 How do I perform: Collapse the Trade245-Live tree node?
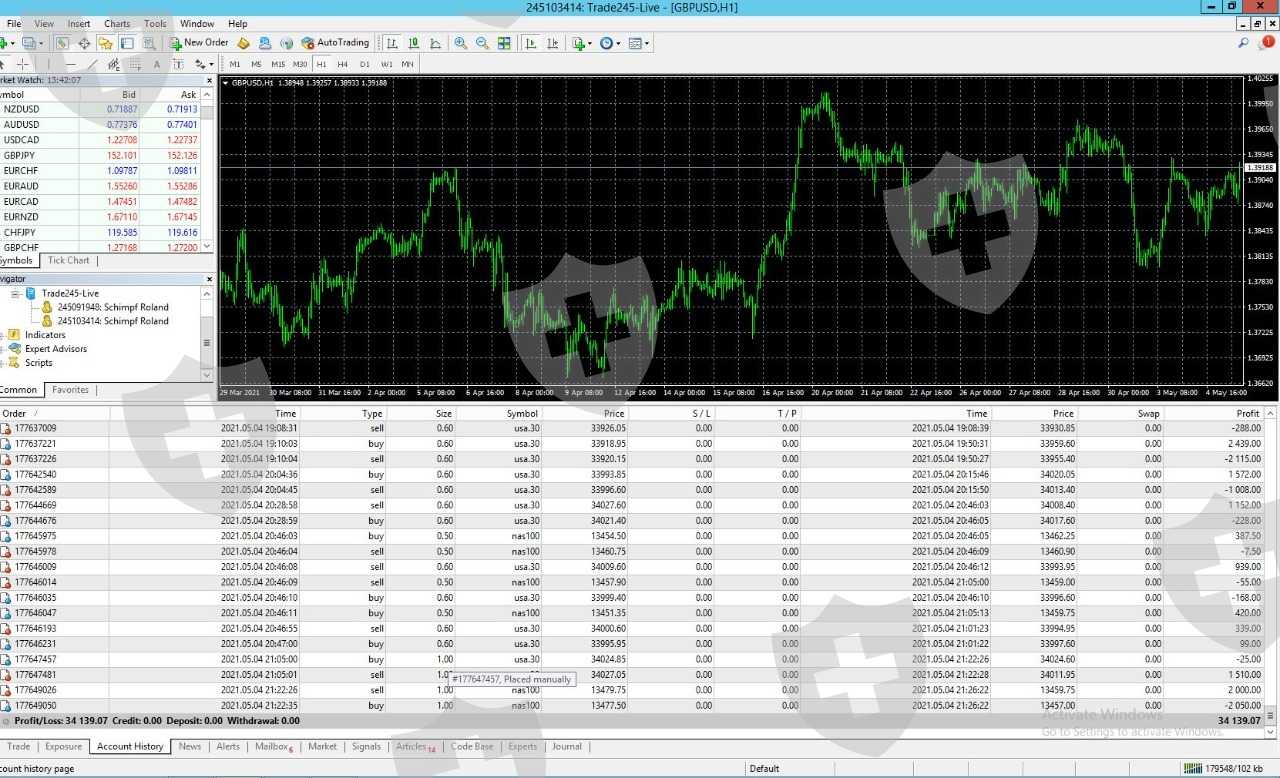pos(16,294)
